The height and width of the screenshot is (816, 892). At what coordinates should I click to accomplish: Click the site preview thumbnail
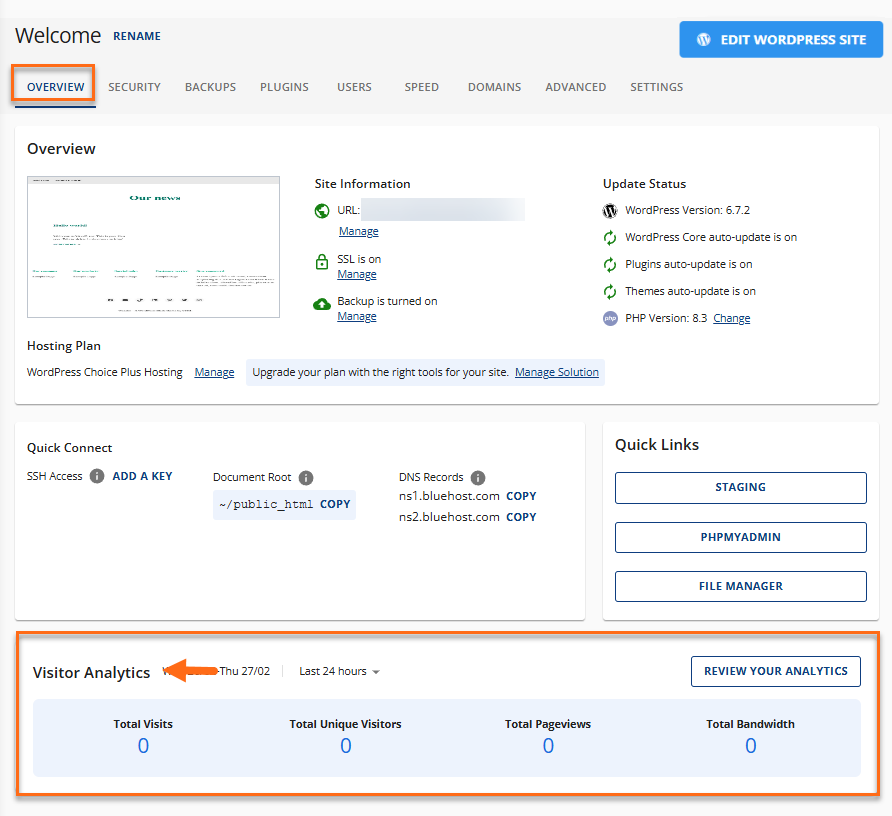tap(154, 247)
